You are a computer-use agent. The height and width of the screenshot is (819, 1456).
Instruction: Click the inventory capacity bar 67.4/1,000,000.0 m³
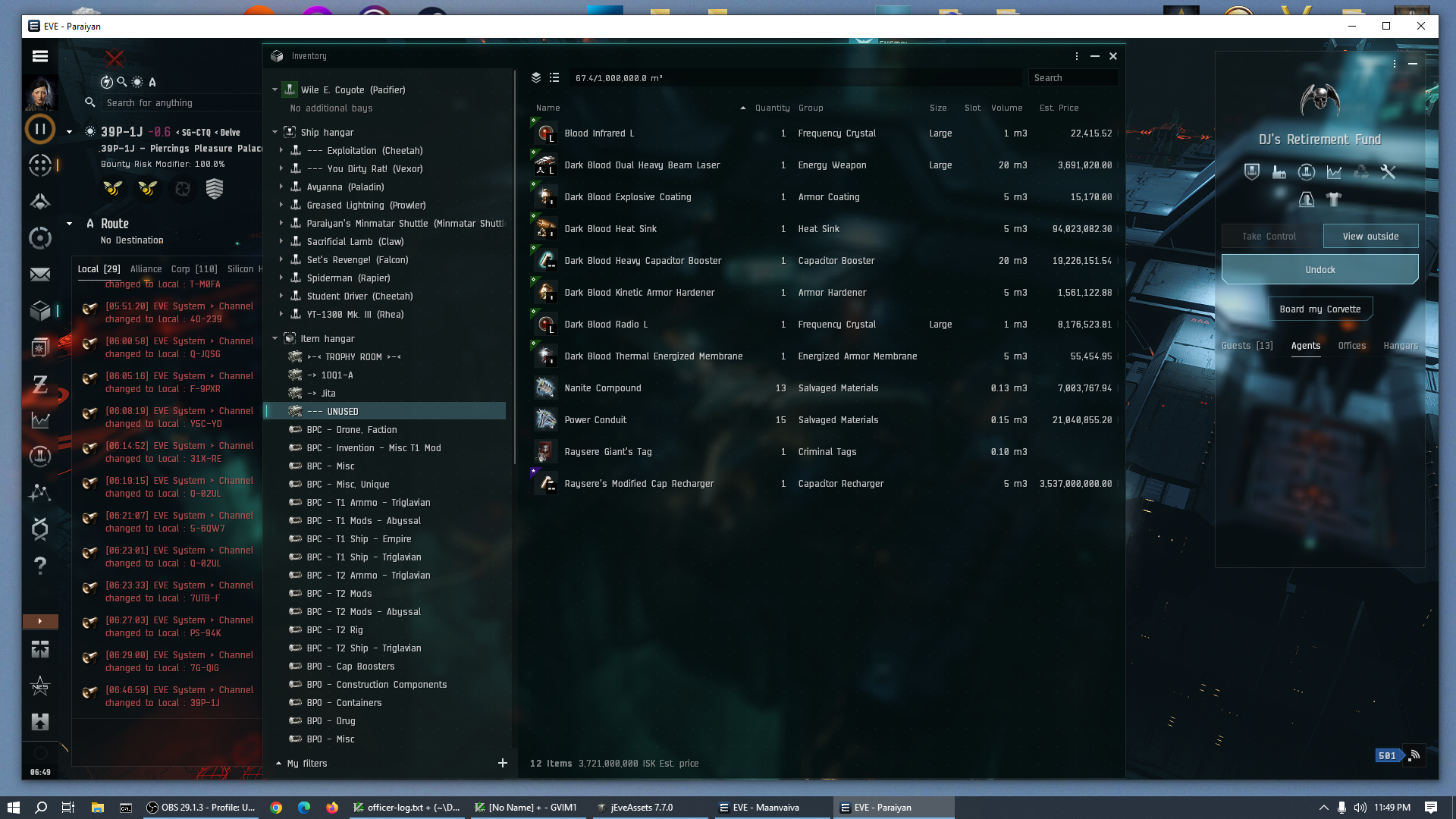click(x=795, y=77)
